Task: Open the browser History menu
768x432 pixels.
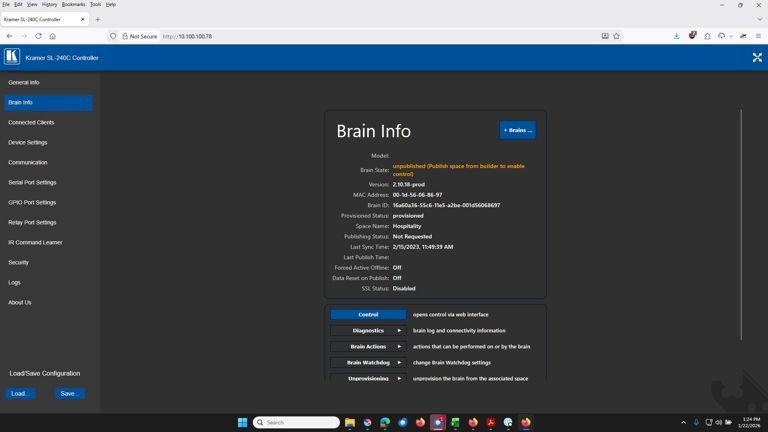Action: pos(49,4)
